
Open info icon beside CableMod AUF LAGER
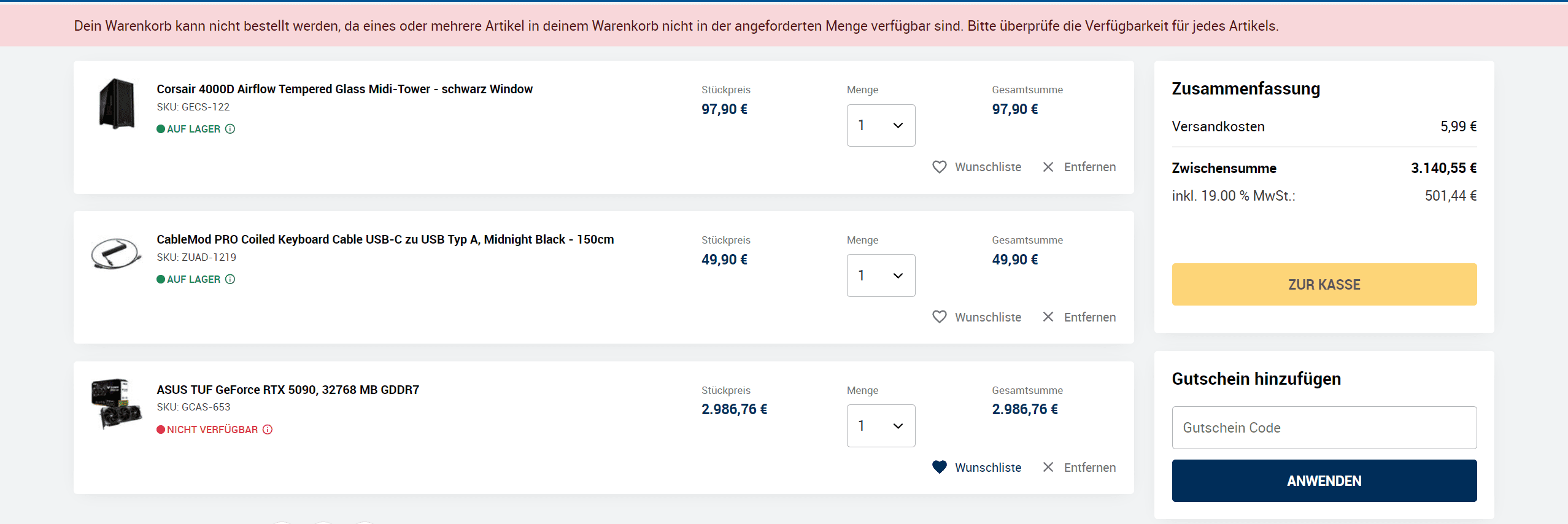click(230, 279)
